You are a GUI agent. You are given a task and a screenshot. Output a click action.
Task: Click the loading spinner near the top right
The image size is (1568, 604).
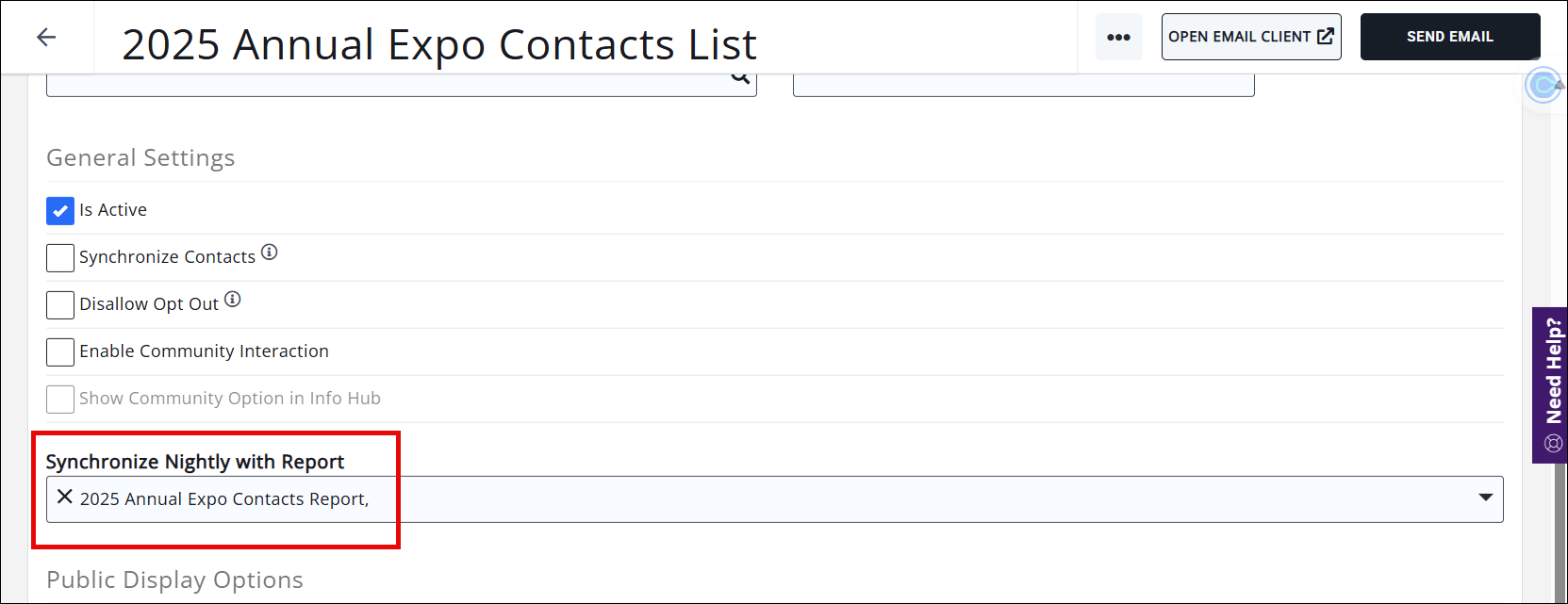[1543, 86]
